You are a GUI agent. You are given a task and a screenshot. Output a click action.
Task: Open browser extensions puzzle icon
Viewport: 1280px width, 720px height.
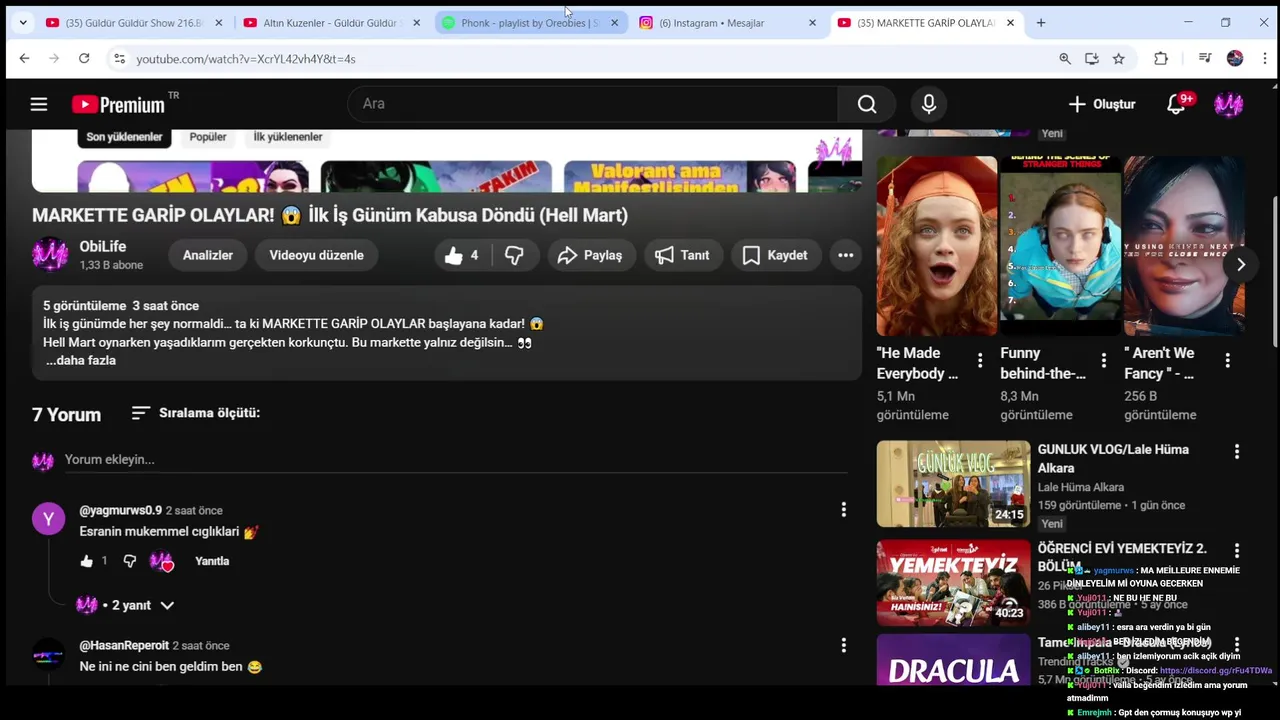click(x=1161, y=59)
